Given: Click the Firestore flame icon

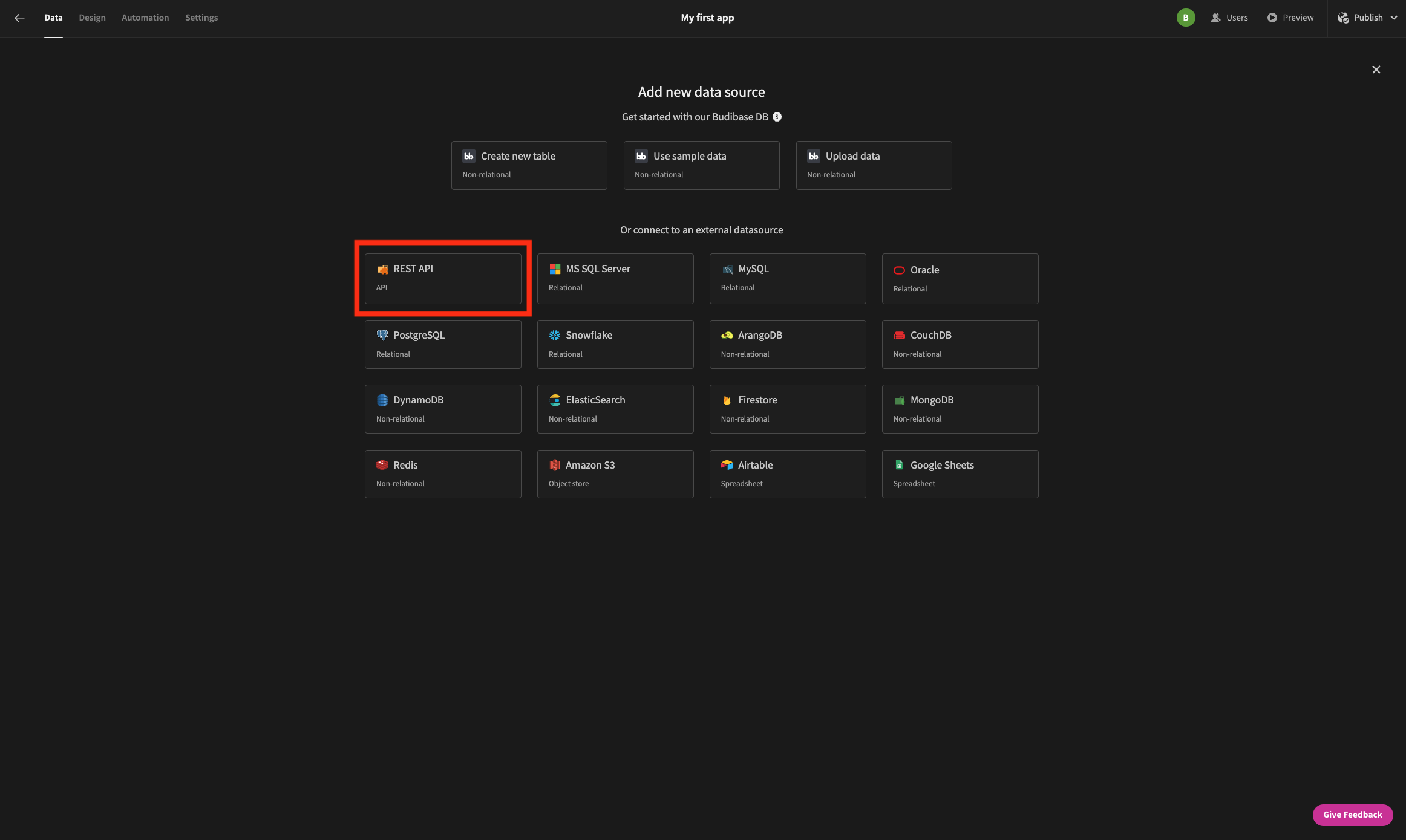Looking at the screenshot, I should (x=727, y=400).
